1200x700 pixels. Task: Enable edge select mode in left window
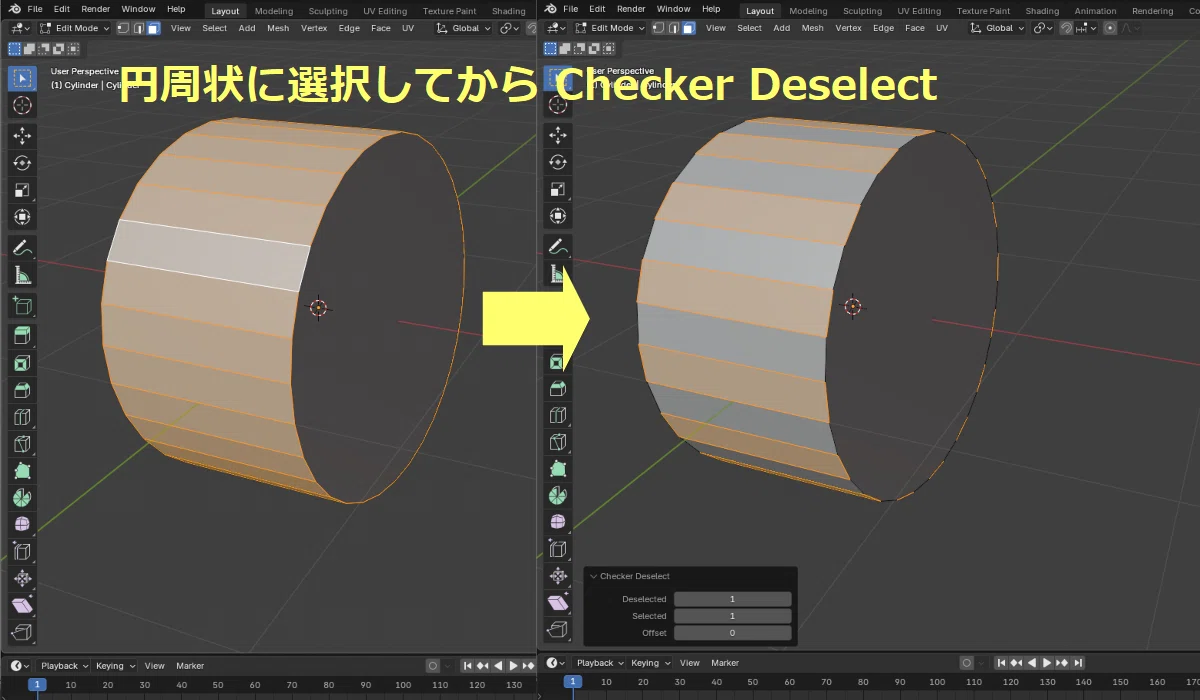coord(139,28)
